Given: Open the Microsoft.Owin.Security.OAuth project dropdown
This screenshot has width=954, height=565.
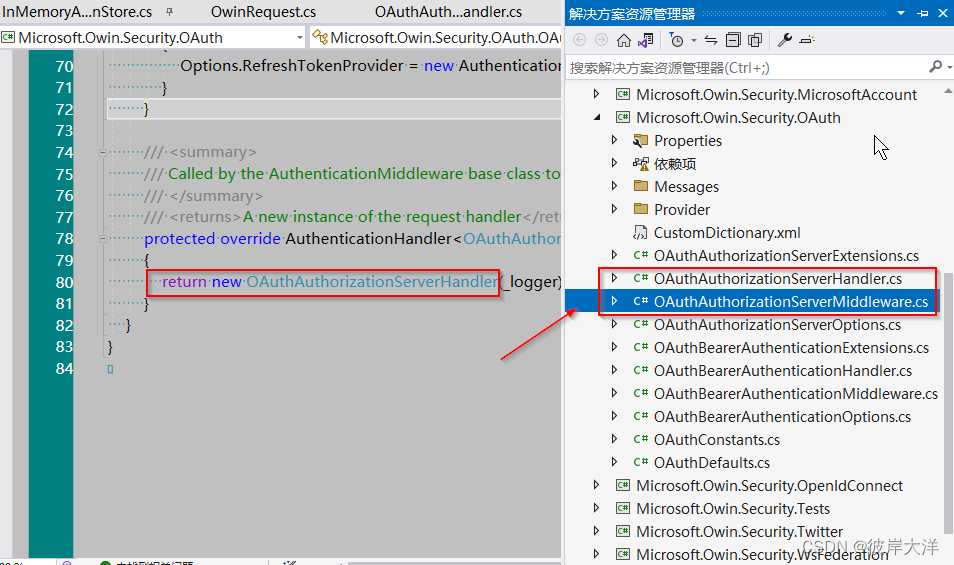Looking at the screenshot, I should coord(153,38).
